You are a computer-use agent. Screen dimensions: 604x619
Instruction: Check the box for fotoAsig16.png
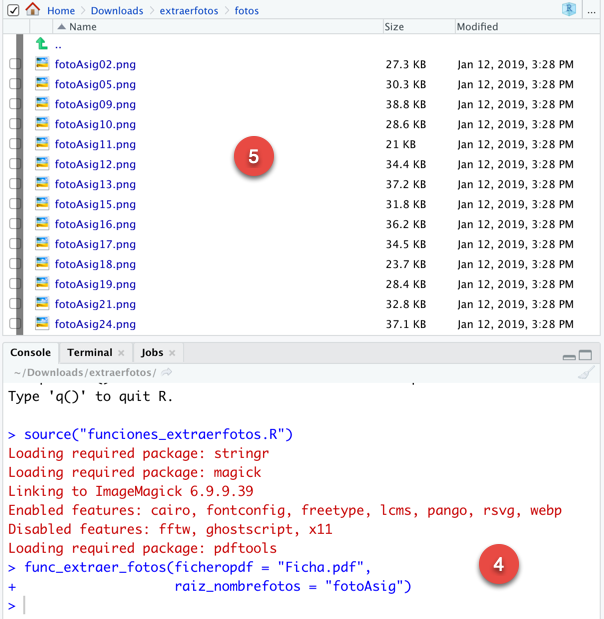coord(15,224)
